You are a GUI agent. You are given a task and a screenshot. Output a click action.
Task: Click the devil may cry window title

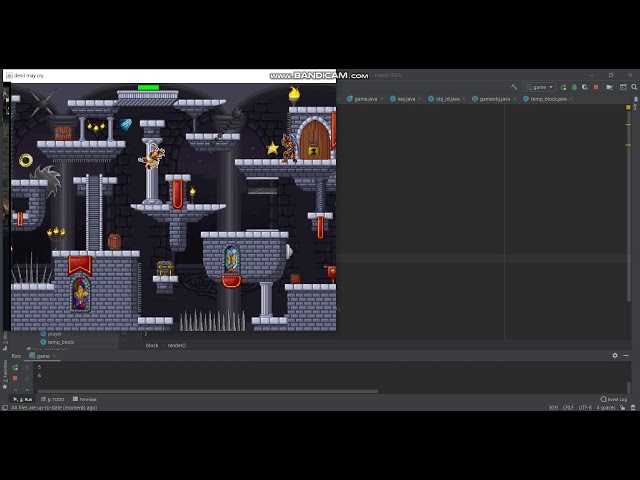click(29, 76)
